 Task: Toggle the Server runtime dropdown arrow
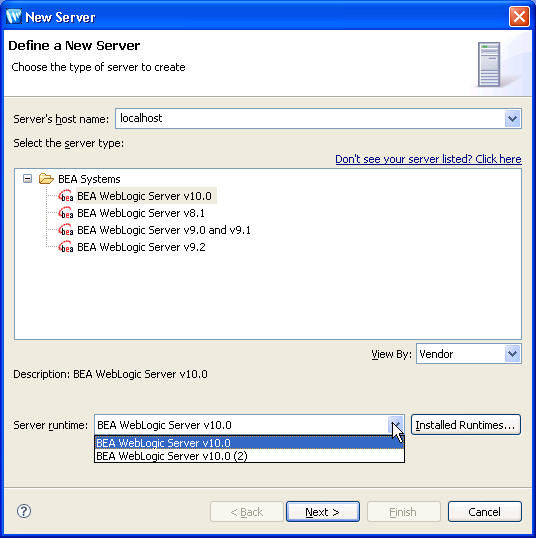[x=396, y=425]
